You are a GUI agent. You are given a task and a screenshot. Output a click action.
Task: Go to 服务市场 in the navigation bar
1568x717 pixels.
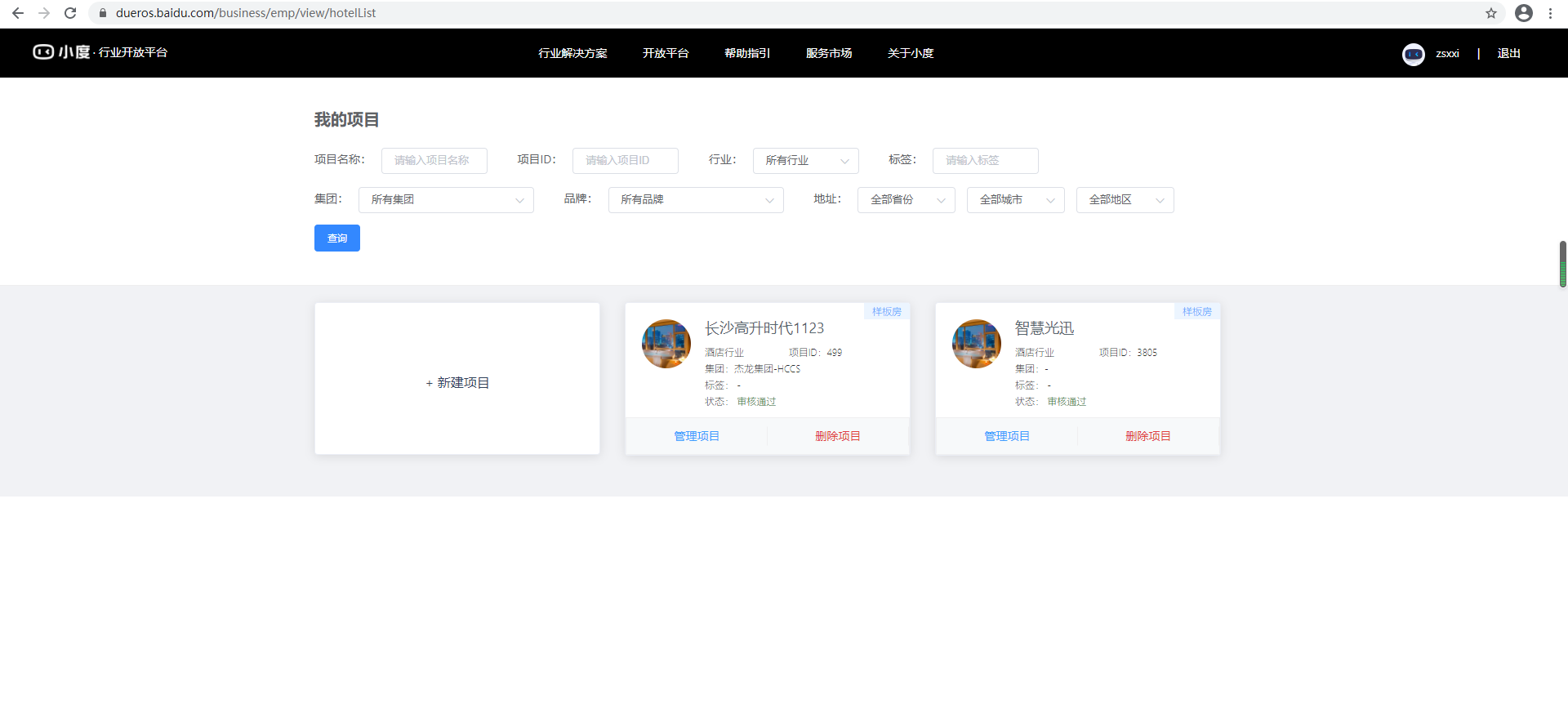coord(829,53)
